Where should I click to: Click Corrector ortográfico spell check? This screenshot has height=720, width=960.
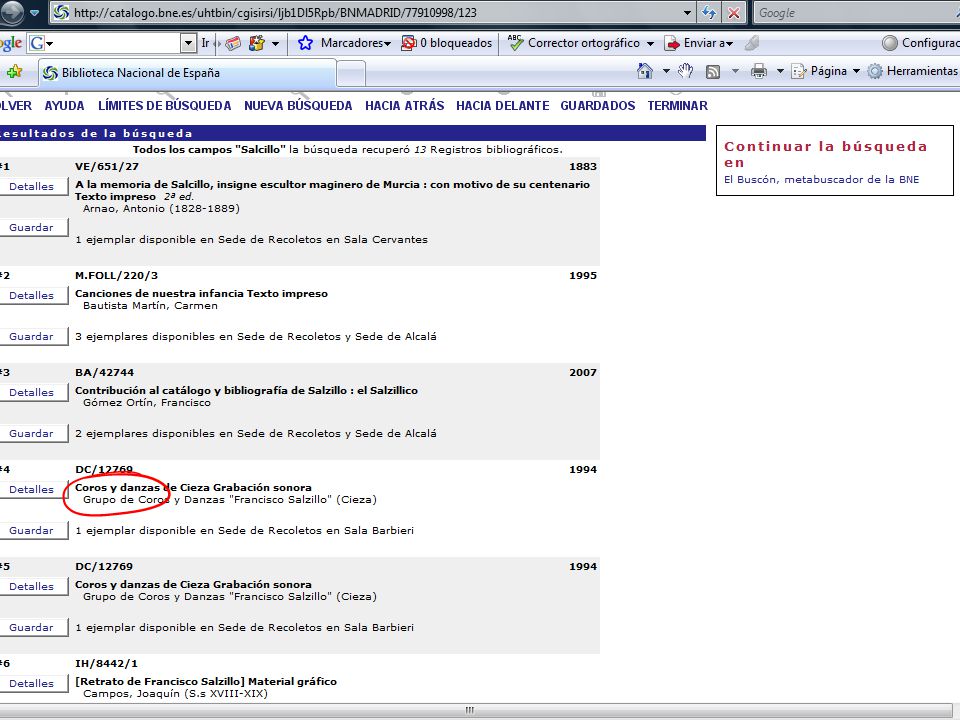click(576, 43)
